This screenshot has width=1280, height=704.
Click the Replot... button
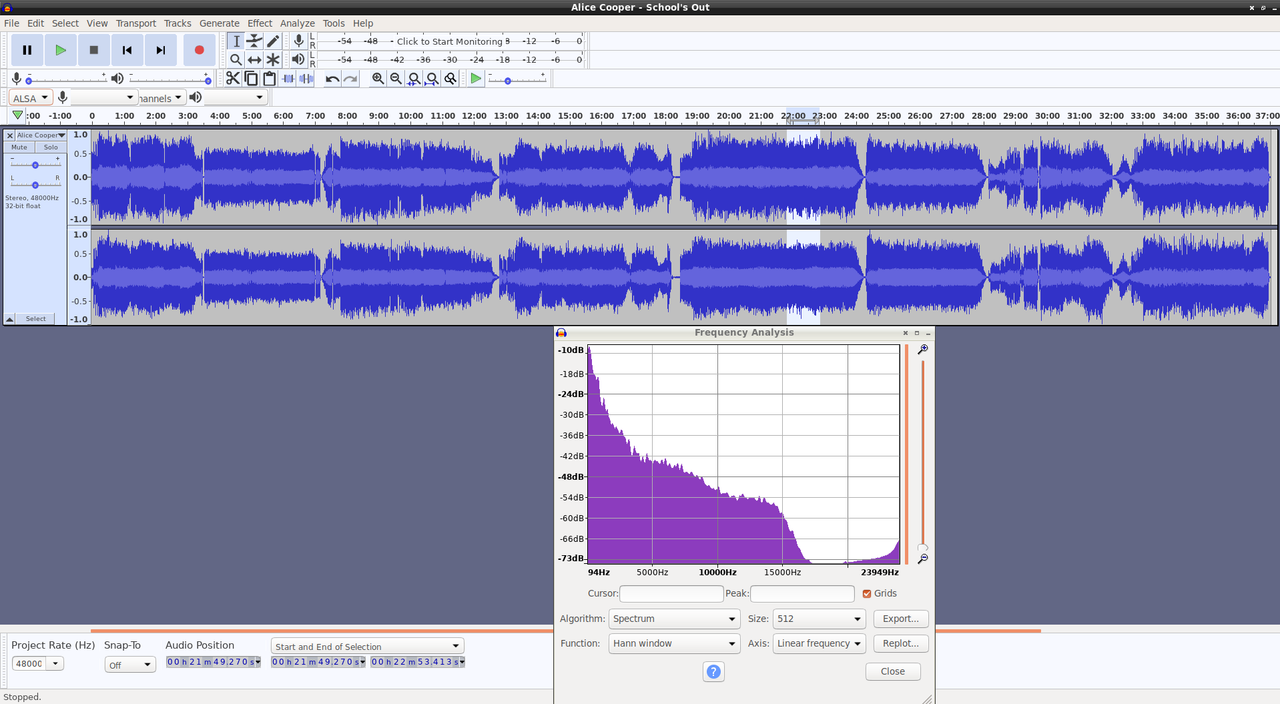coord(900,643)
